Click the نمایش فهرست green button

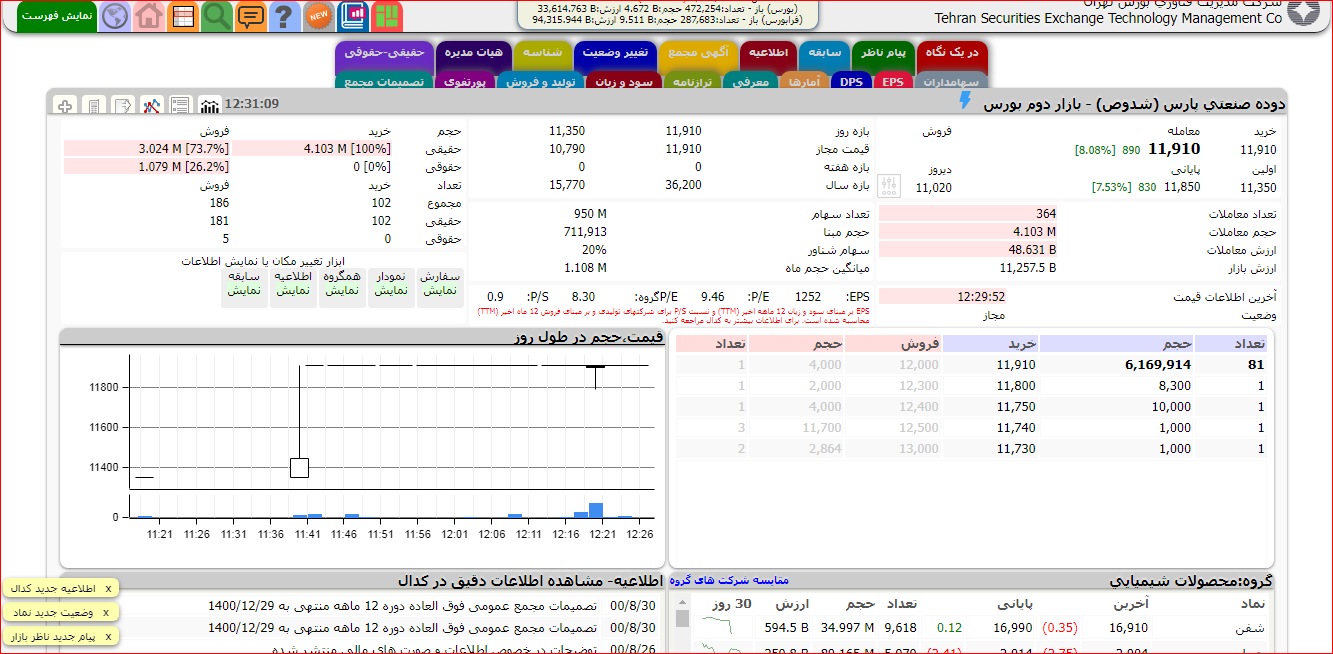pyautogui.click(x=57, y=16)
